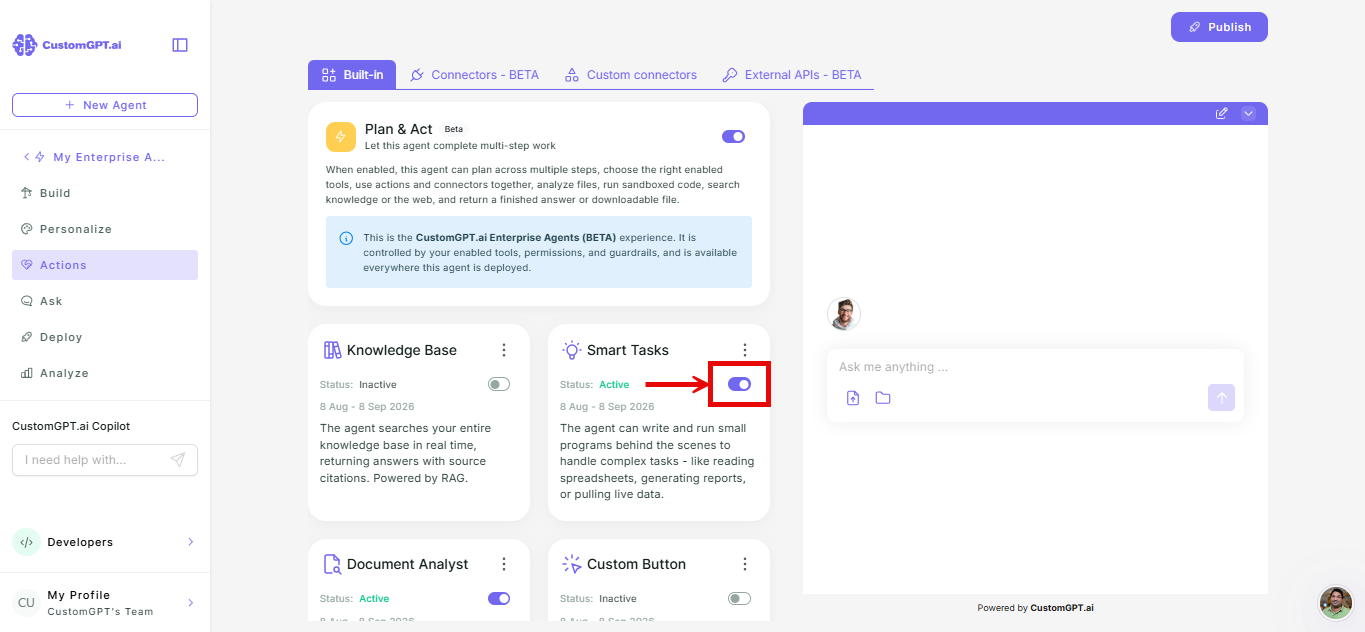Click the Developers code icon
1365x632 pixels.
click(x=26, y=542)
